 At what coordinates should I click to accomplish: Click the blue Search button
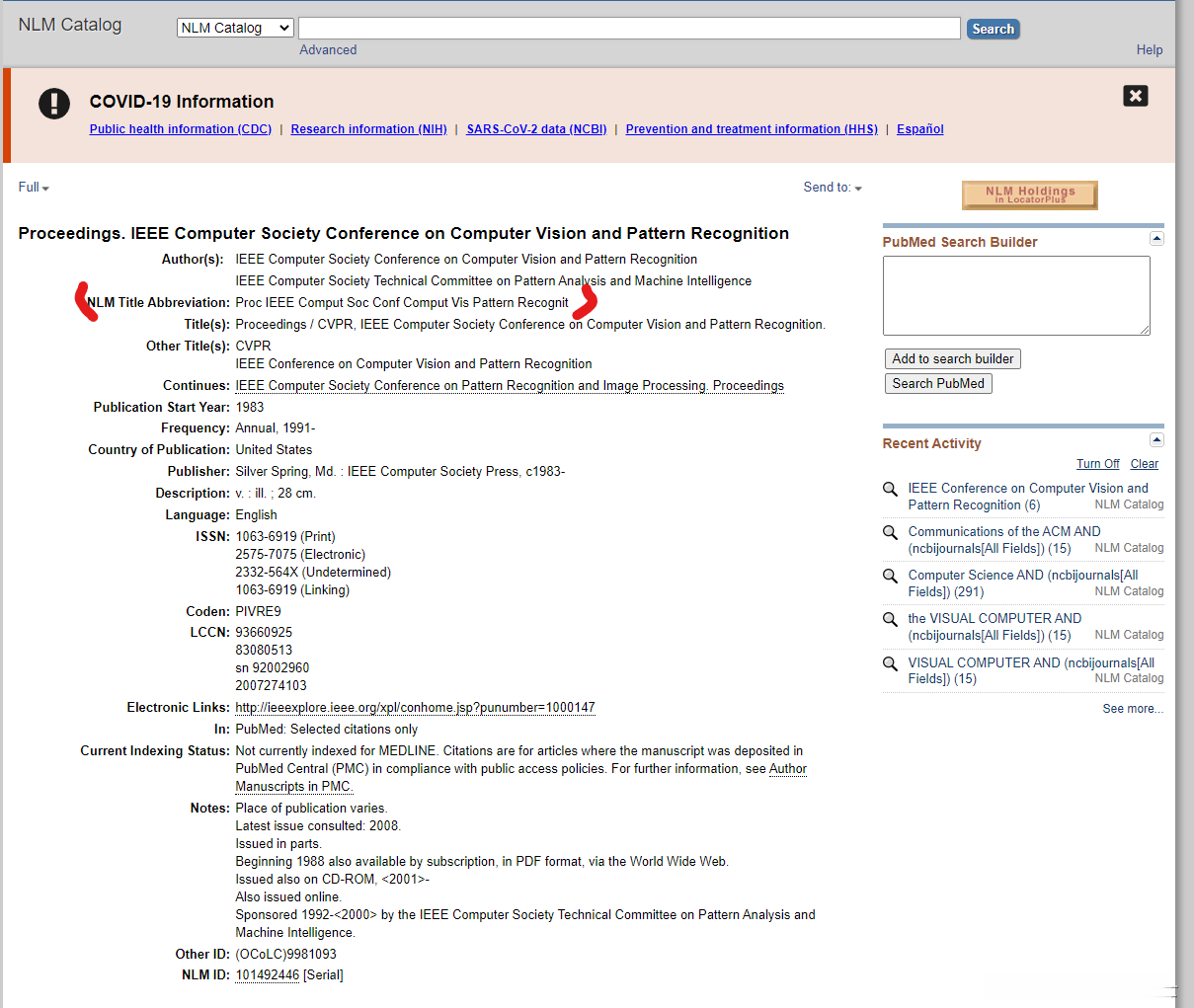[993, 29]
